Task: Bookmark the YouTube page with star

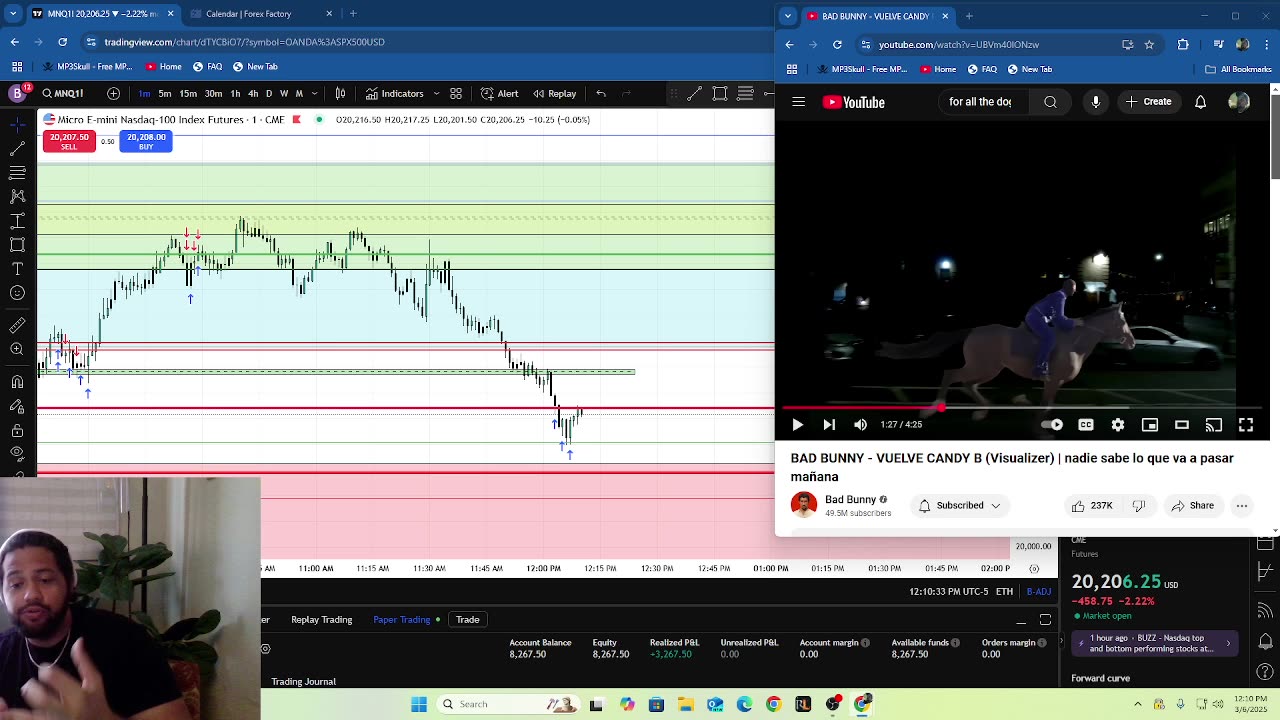Action: click(x=1149, y=45)
